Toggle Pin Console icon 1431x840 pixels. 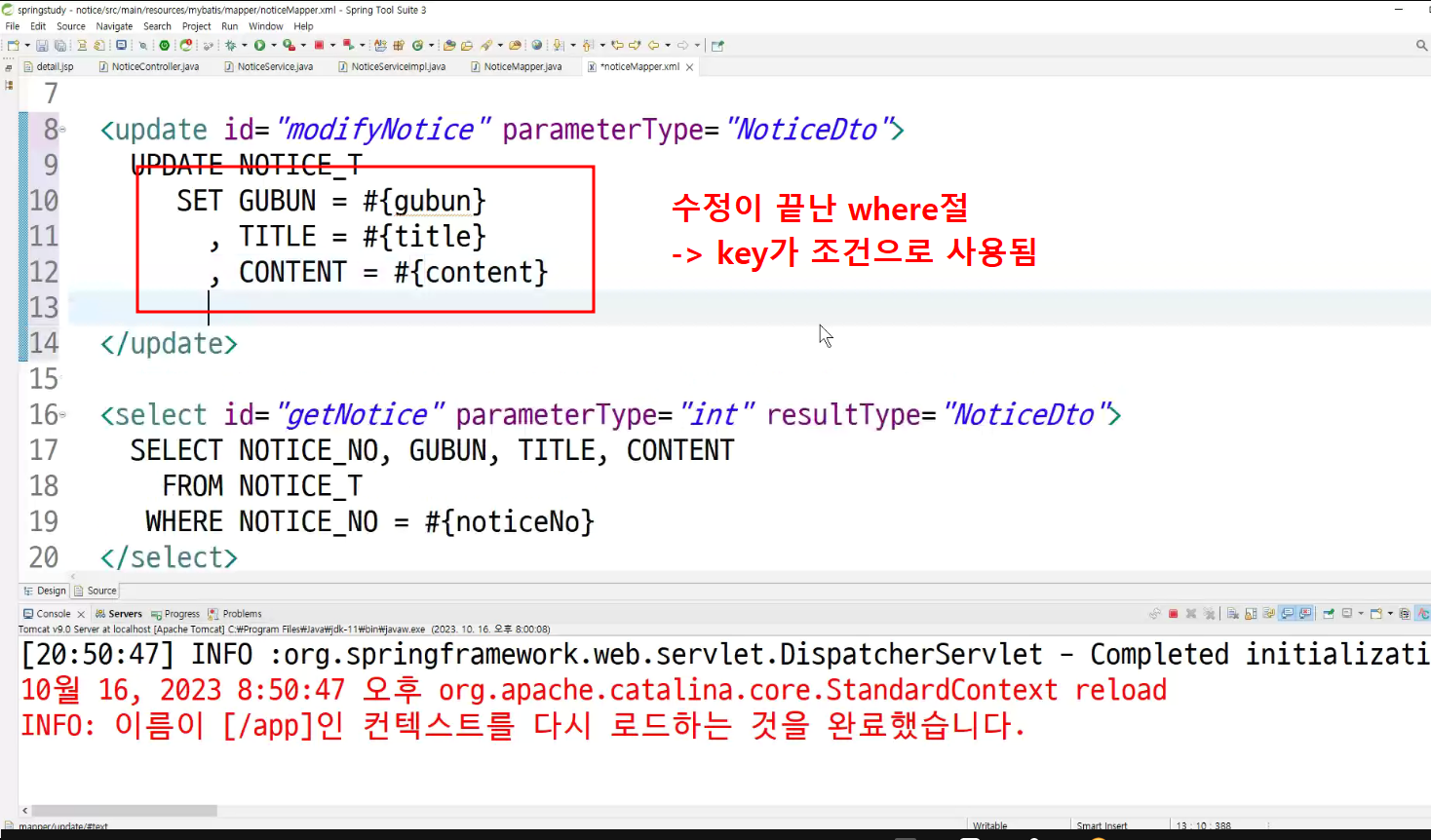[x=1328, y=614]
